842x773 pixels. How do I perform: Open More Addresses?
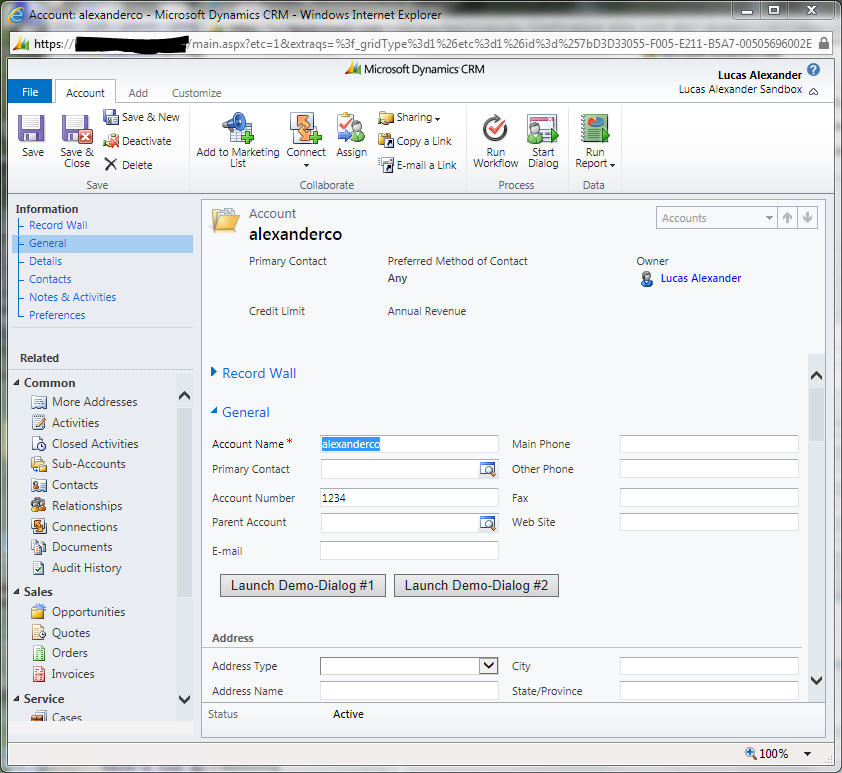tap(84, 402)
